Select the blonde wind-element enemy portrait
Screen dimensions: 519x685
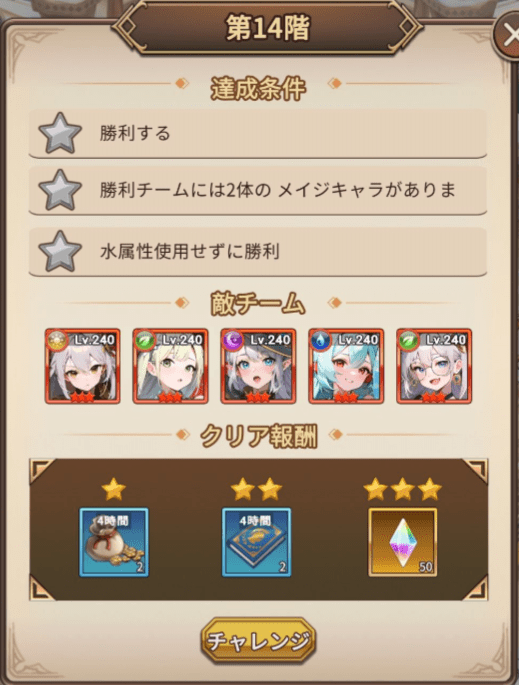[x=170, y=367]
